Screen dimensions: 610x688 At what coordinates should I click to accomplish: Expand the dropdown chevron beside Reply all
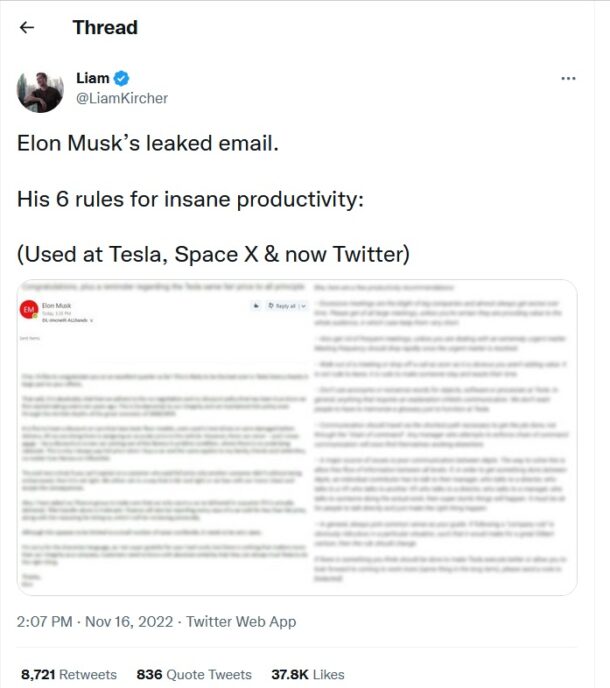point(303,306)
